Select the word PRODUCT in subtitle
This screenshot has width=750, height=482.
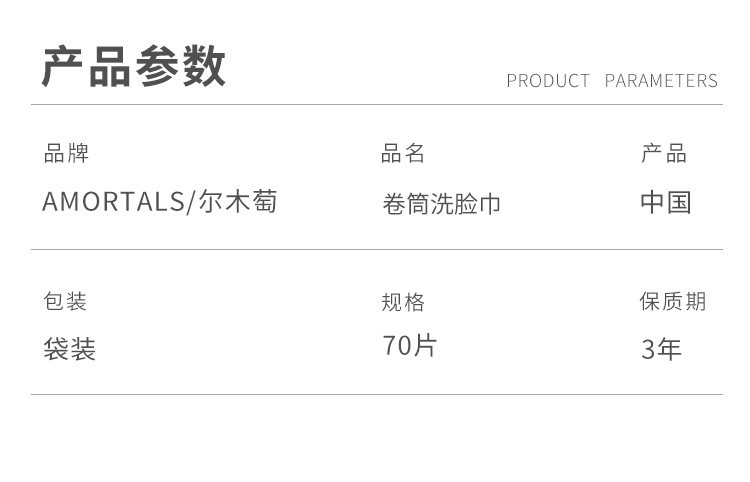(x=548, y=81)
